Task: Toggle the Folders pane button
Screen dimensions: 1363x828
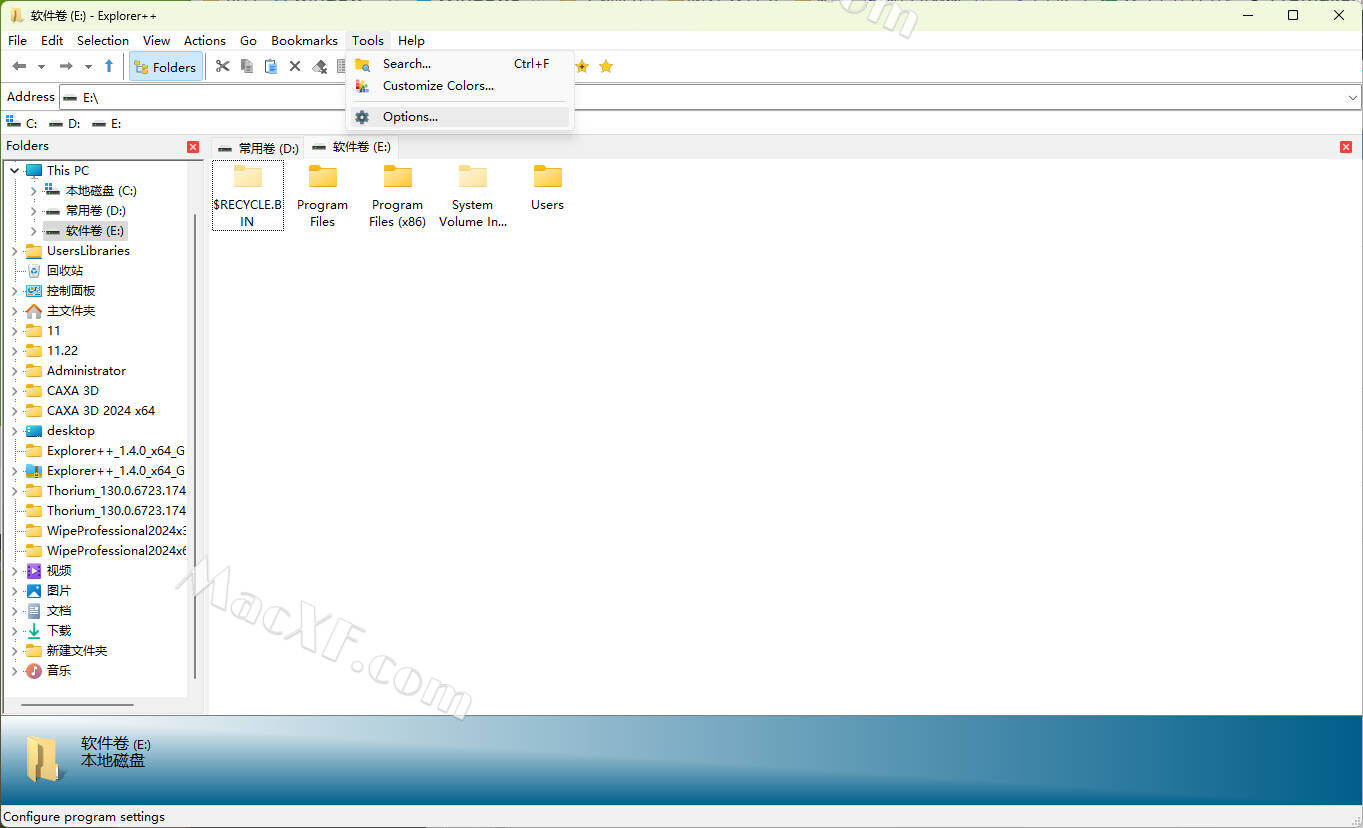Action: click(166, 67)
